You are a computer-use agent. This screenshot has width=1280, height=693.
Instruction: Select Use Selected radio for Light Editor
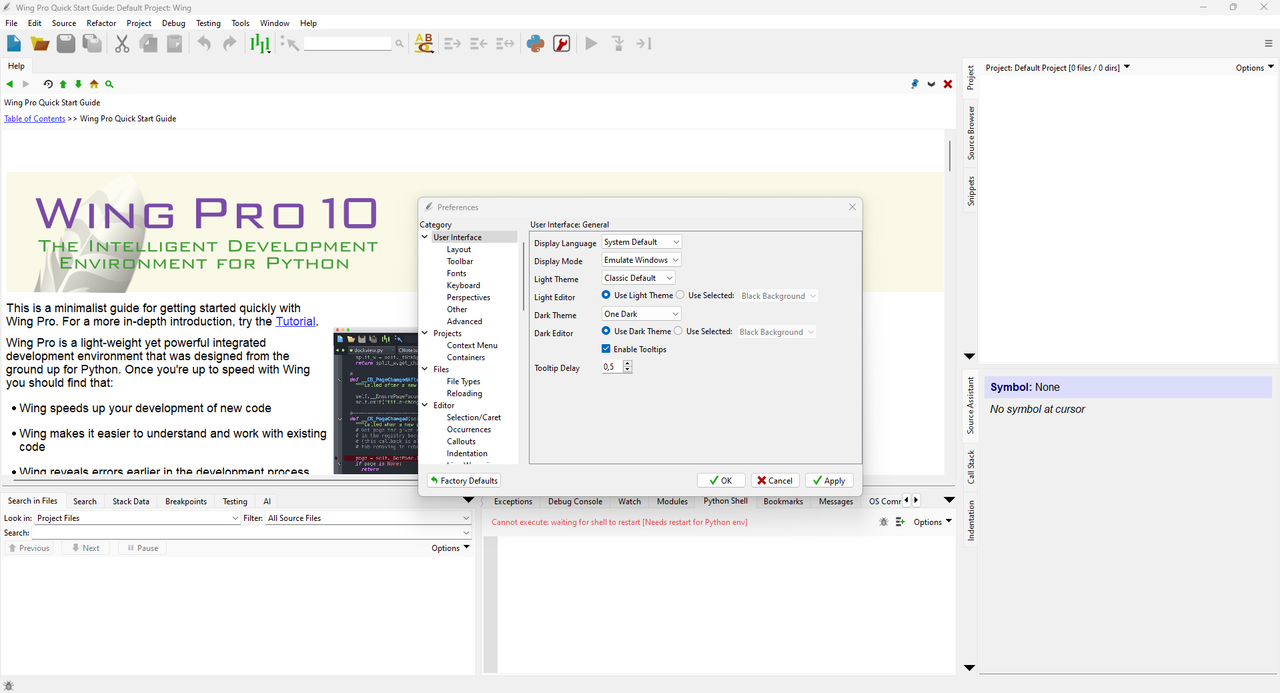click(x=680, y=295)
